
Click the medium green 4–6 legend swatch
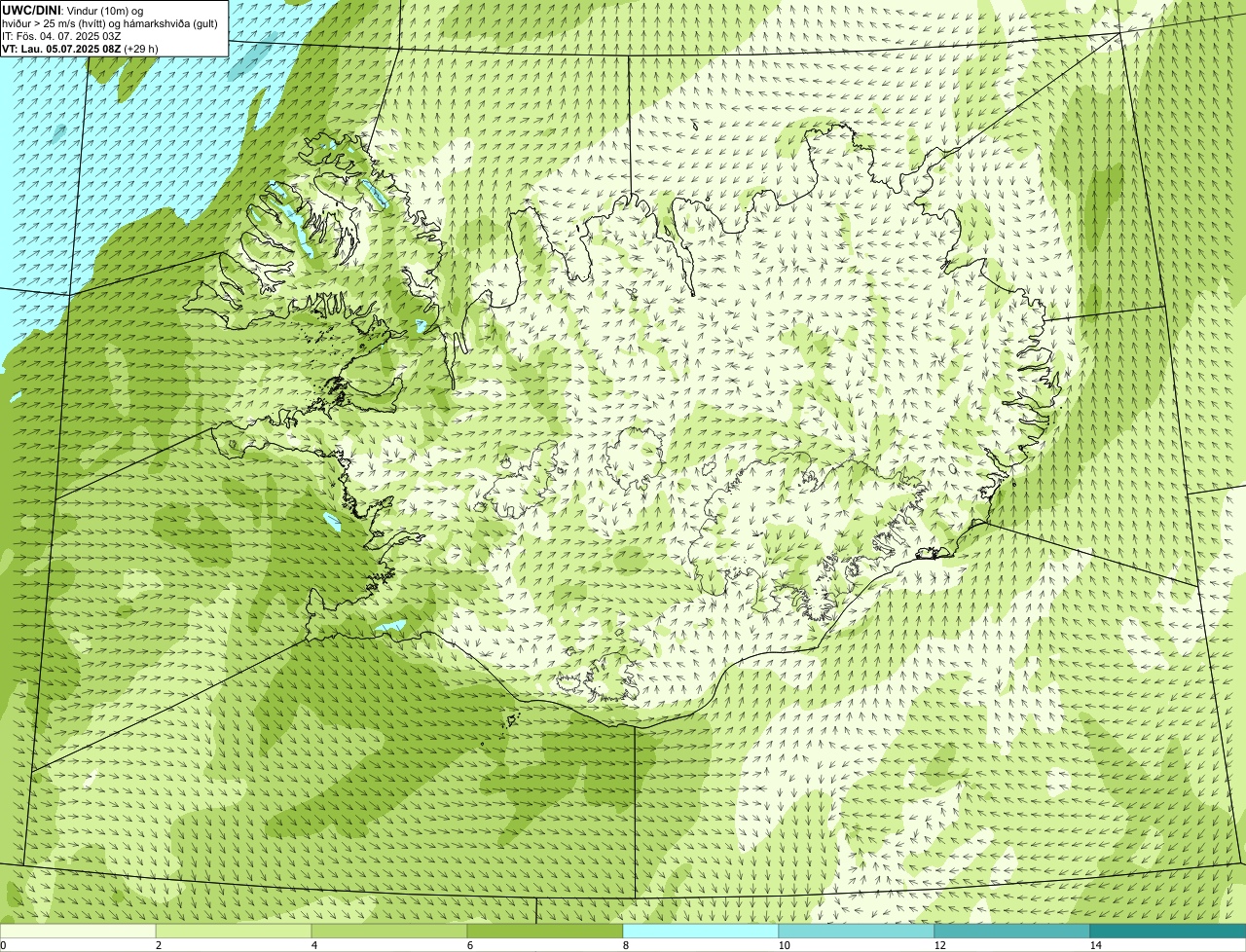click(x=389, y=931)
